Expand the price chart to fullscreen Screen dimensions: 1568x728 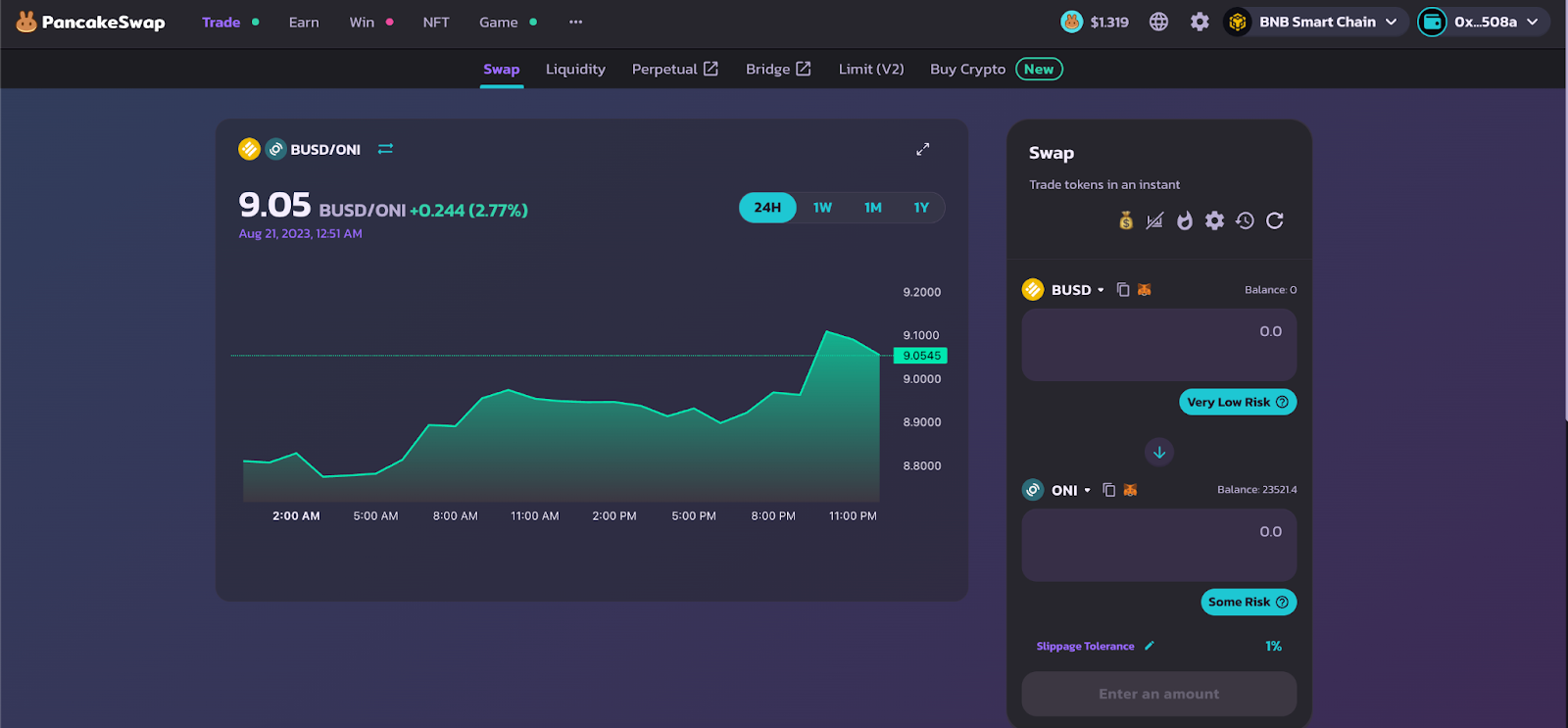point(922,149)
